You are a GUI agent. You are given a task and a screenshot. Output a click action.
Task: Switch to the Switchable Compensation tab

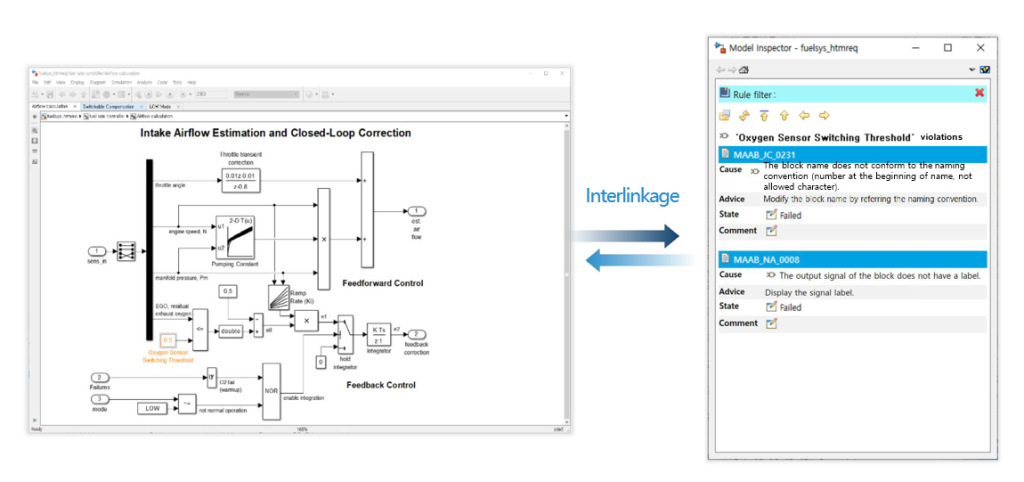pos(108,105)
